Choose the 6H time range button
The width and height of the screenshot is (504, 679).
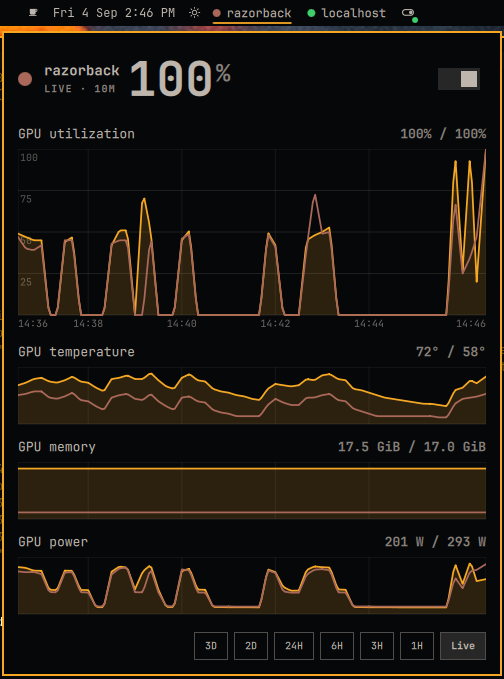[x=337, y=646]
